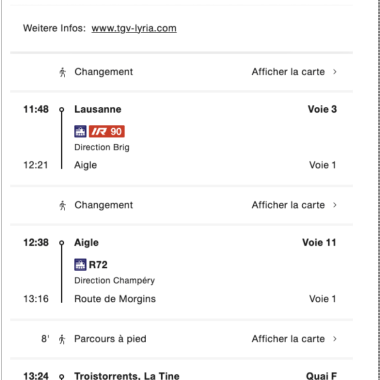Expand map chevron in Aigle Changement row
This screenshot has width=380, height=380.
335,205
